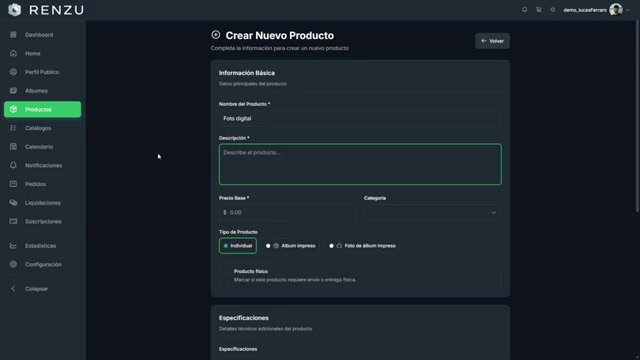The height and width of the screenshot is (360, 640).
Task: Select the Individual product type
Action: (238, 246)
